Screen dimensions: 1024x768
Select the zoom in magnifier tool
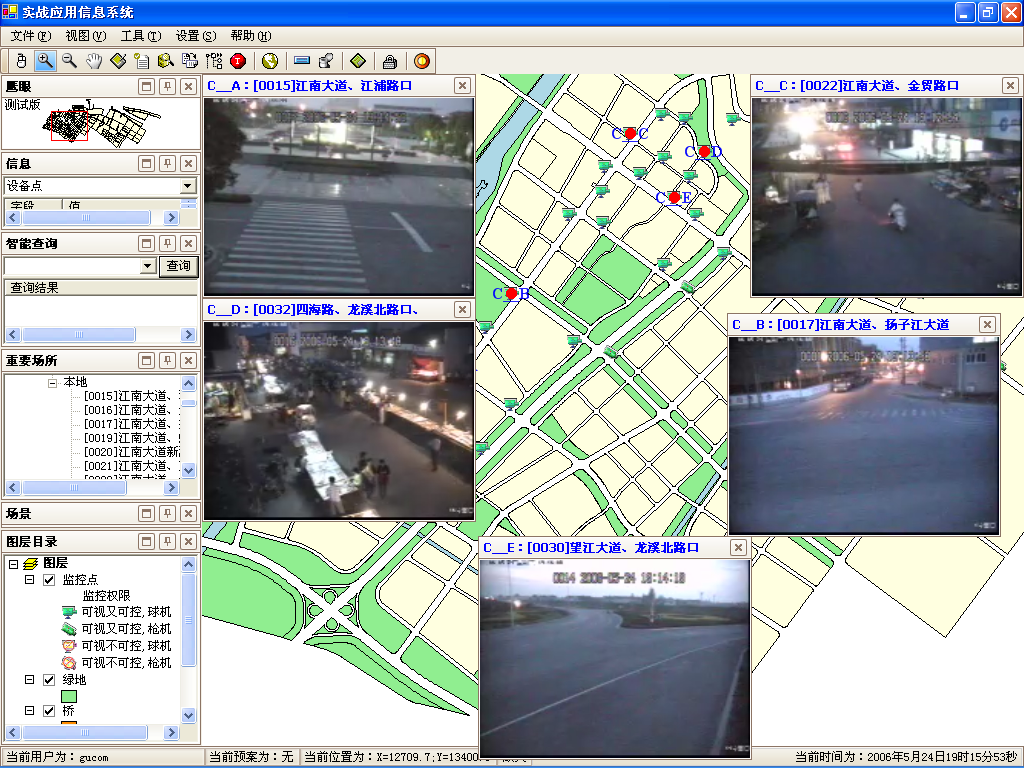45,61
